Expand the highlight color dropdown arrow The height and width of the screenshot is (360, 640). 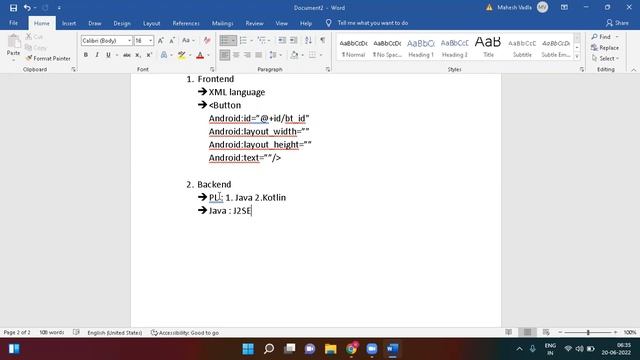pos(190,55)
